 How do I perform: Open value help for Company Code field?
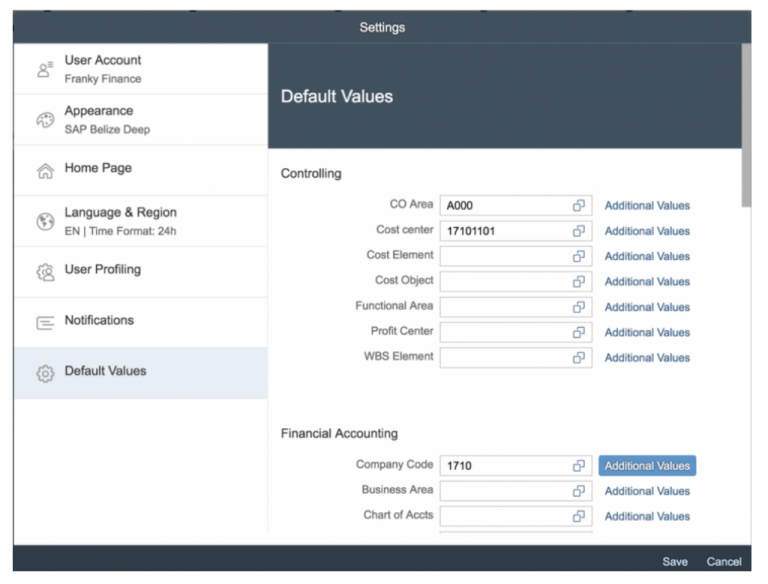(578, 466)
